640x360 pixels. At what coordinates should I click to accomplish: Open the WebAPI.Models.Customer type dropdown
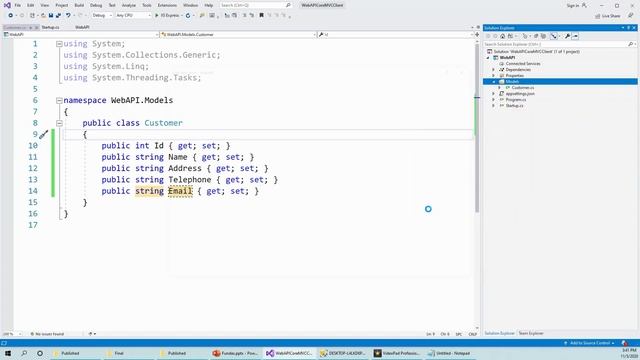[x=238, y=35]
